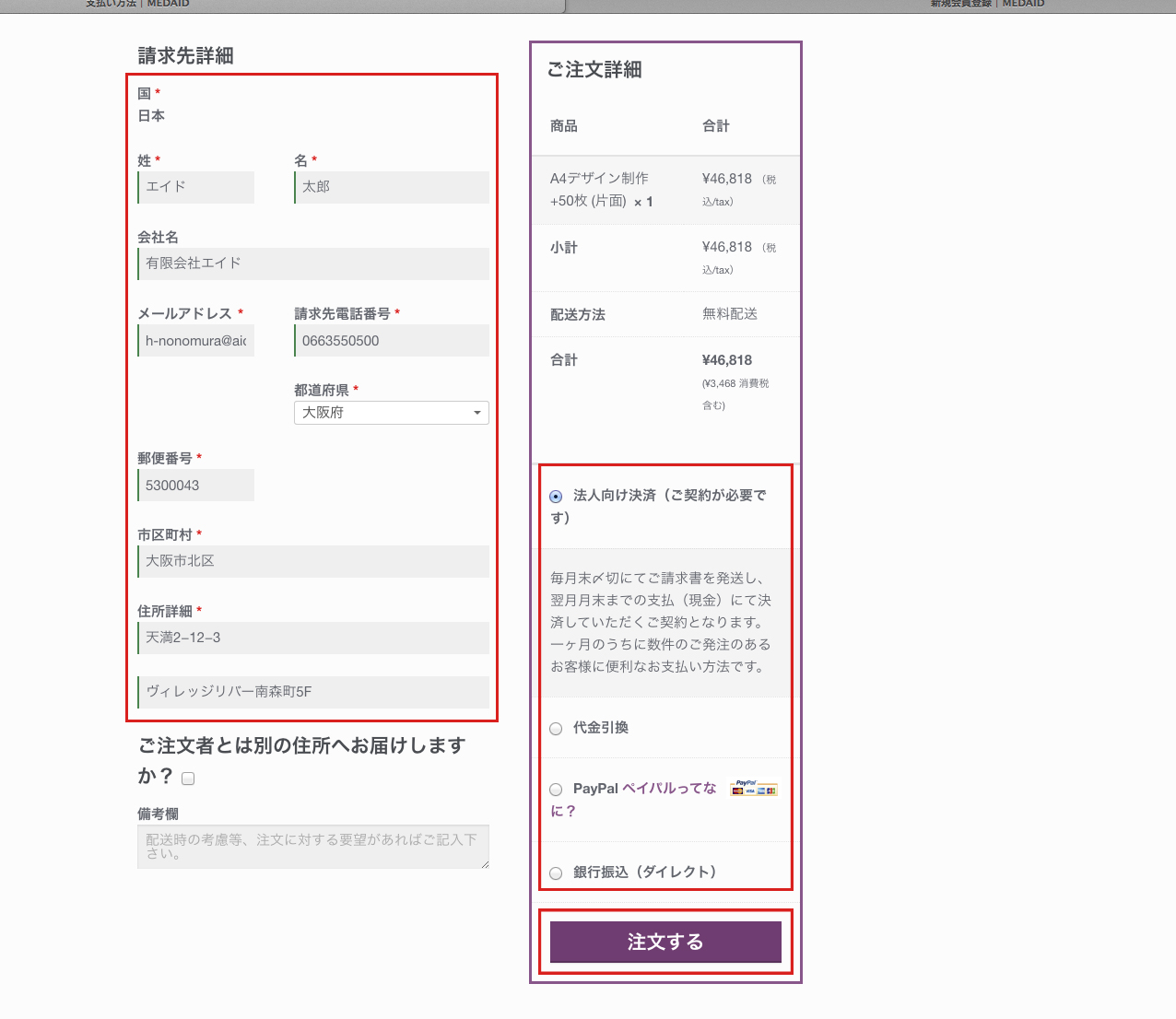Click the 請求先電話番号 phone field
The height and width of the screenshot is (1019, 1176).
coord(391,340)
